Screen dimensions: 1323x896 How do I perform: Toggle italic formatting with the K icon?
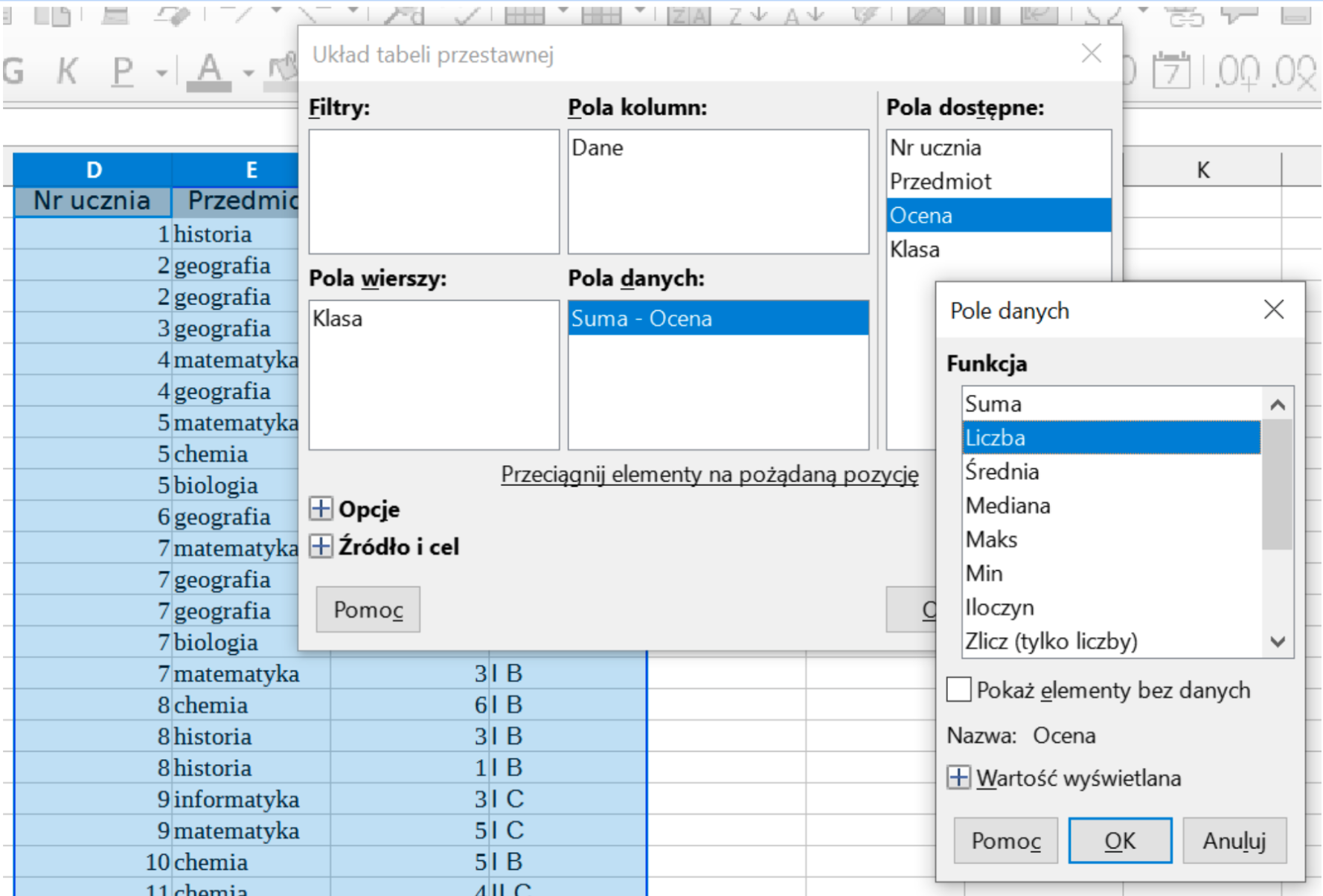point(67,71)
